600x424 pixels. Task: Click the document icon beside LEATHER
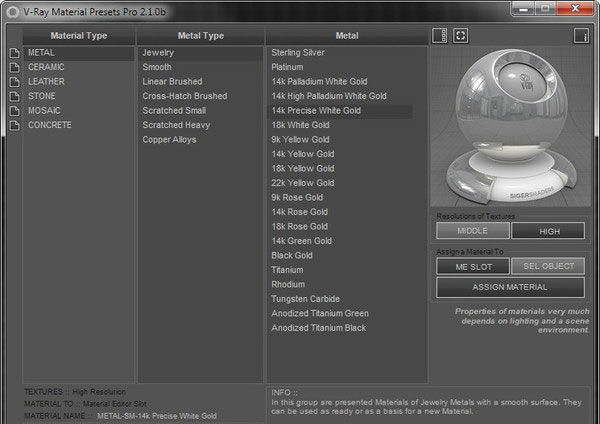click(15, 82)
